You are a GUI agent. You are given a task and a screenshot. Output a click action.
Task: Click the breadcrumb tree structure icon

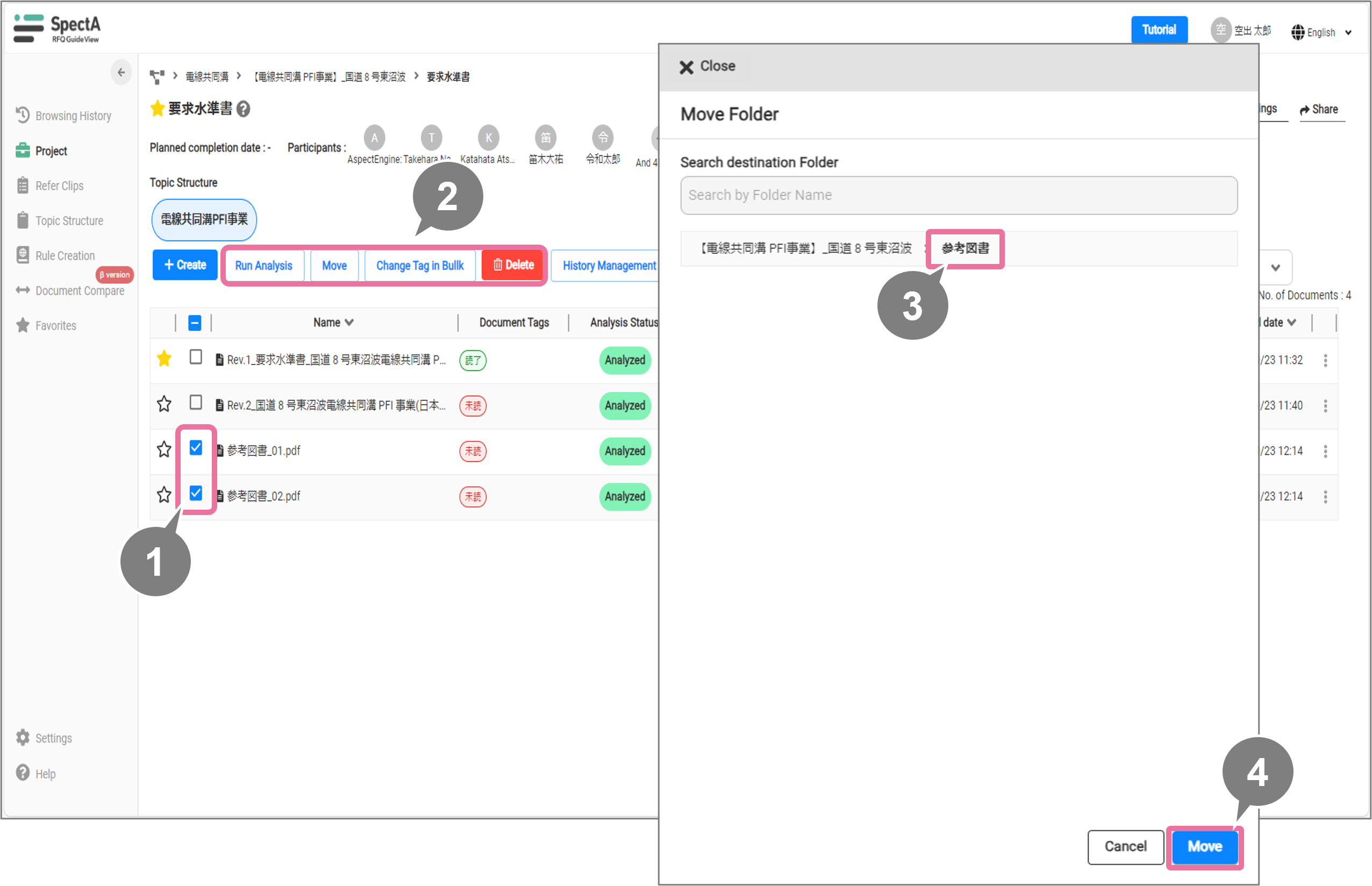[156, 76]
